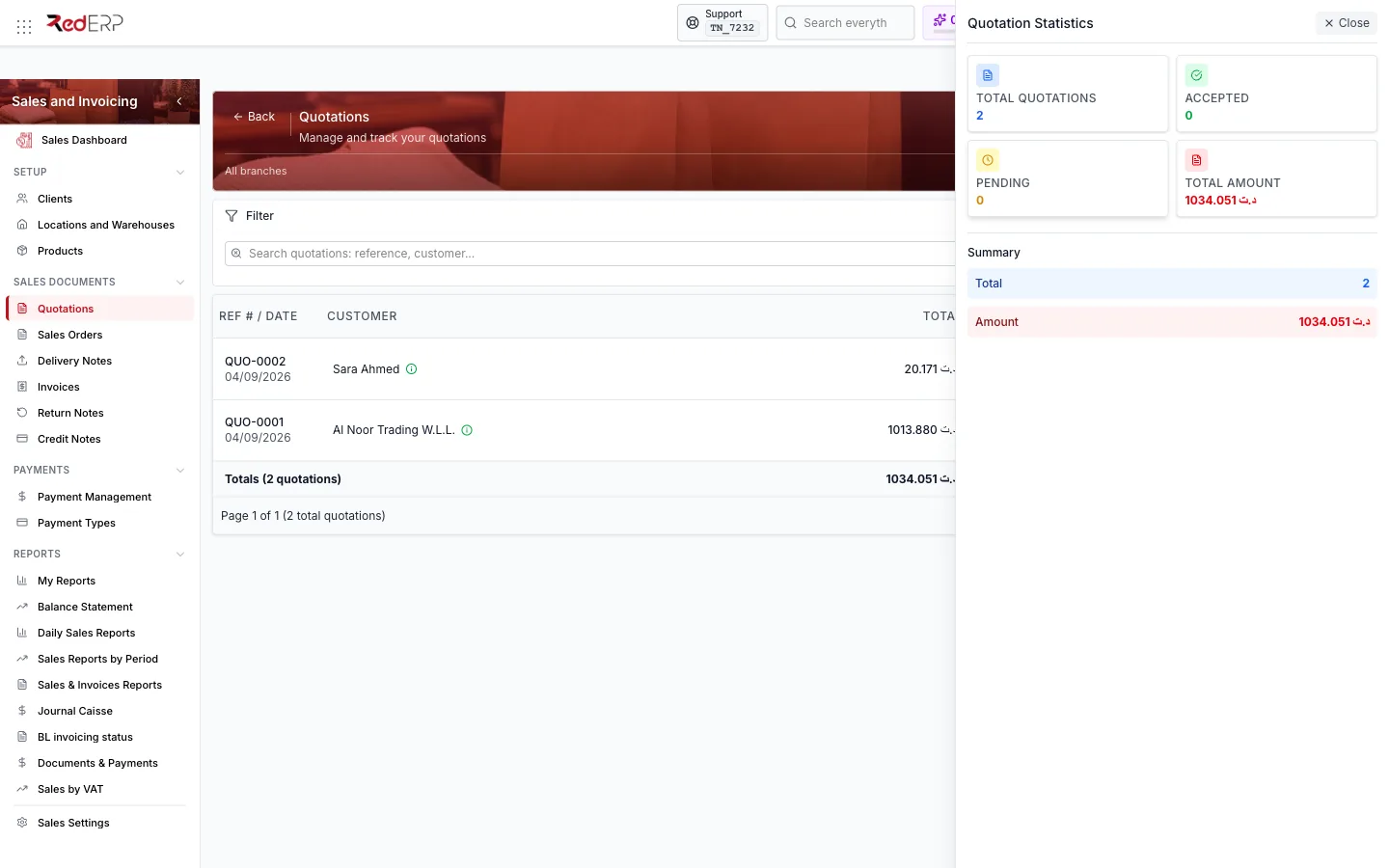
Task: Click the Payment Management dollar icon
Action: tap(22, 497)
